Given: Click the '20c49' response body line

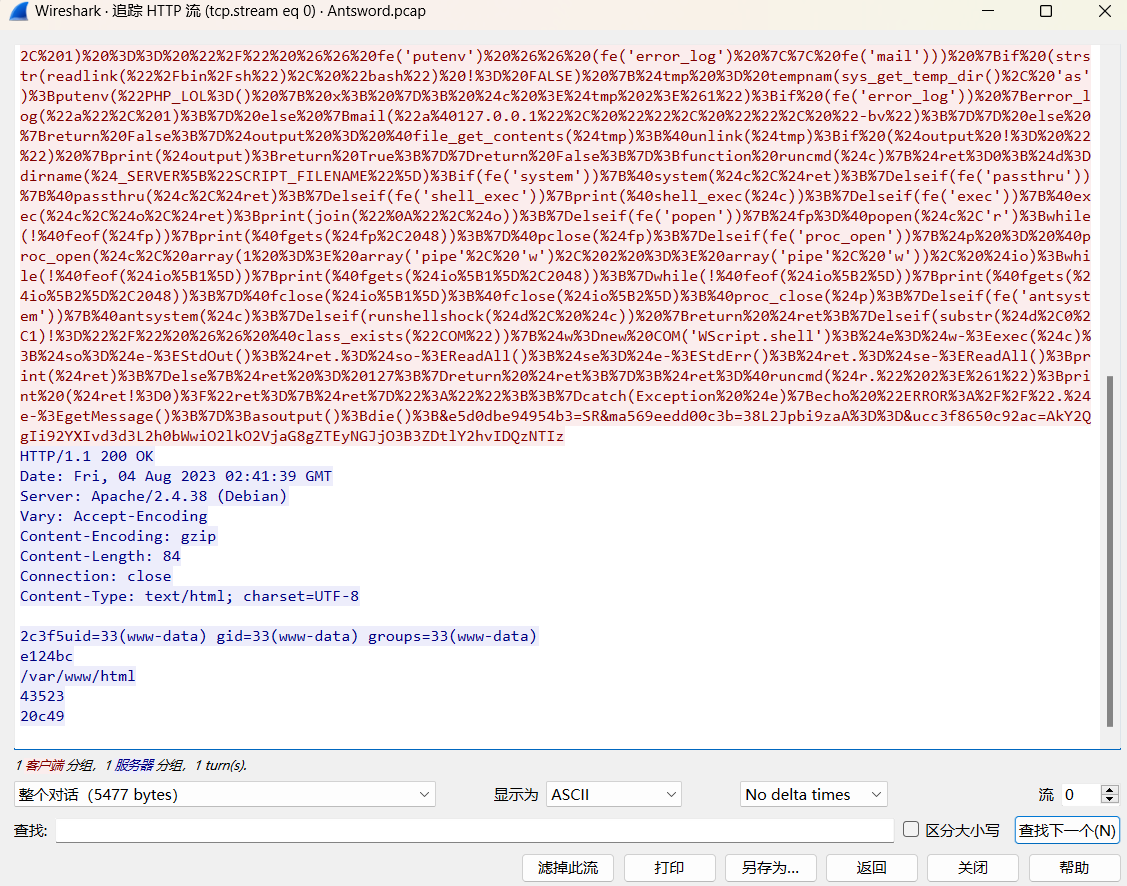Looking at the screenshot, I should pos(42,717).
